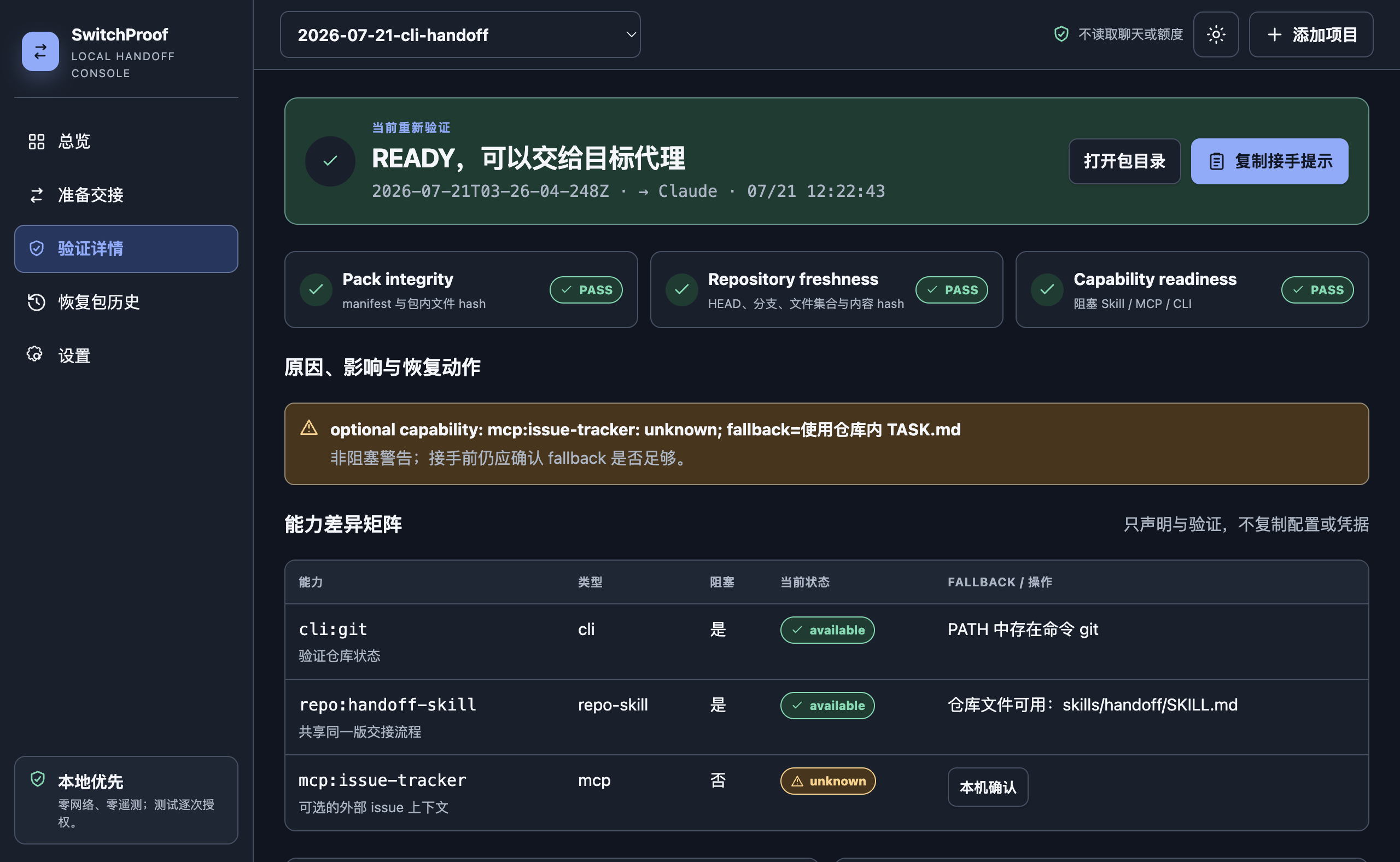Click 打开包目录 button

[1125, 161]
